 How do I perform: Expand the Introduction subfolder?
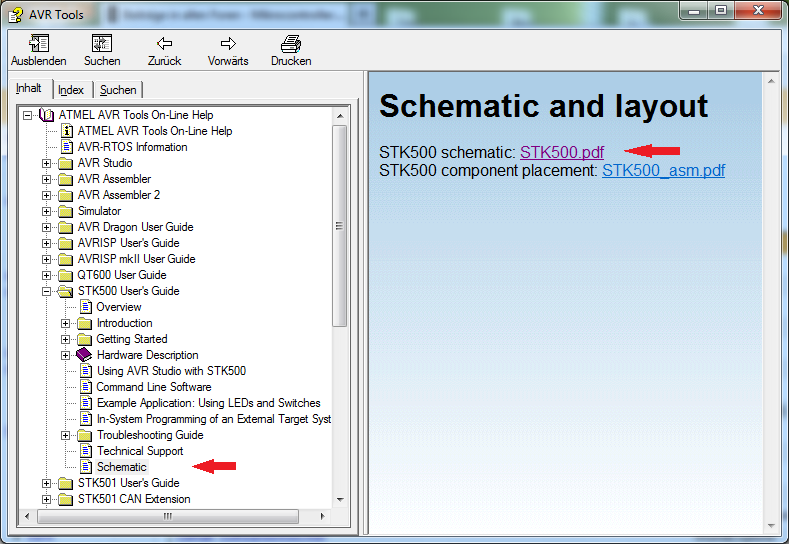tap(65, 323)
